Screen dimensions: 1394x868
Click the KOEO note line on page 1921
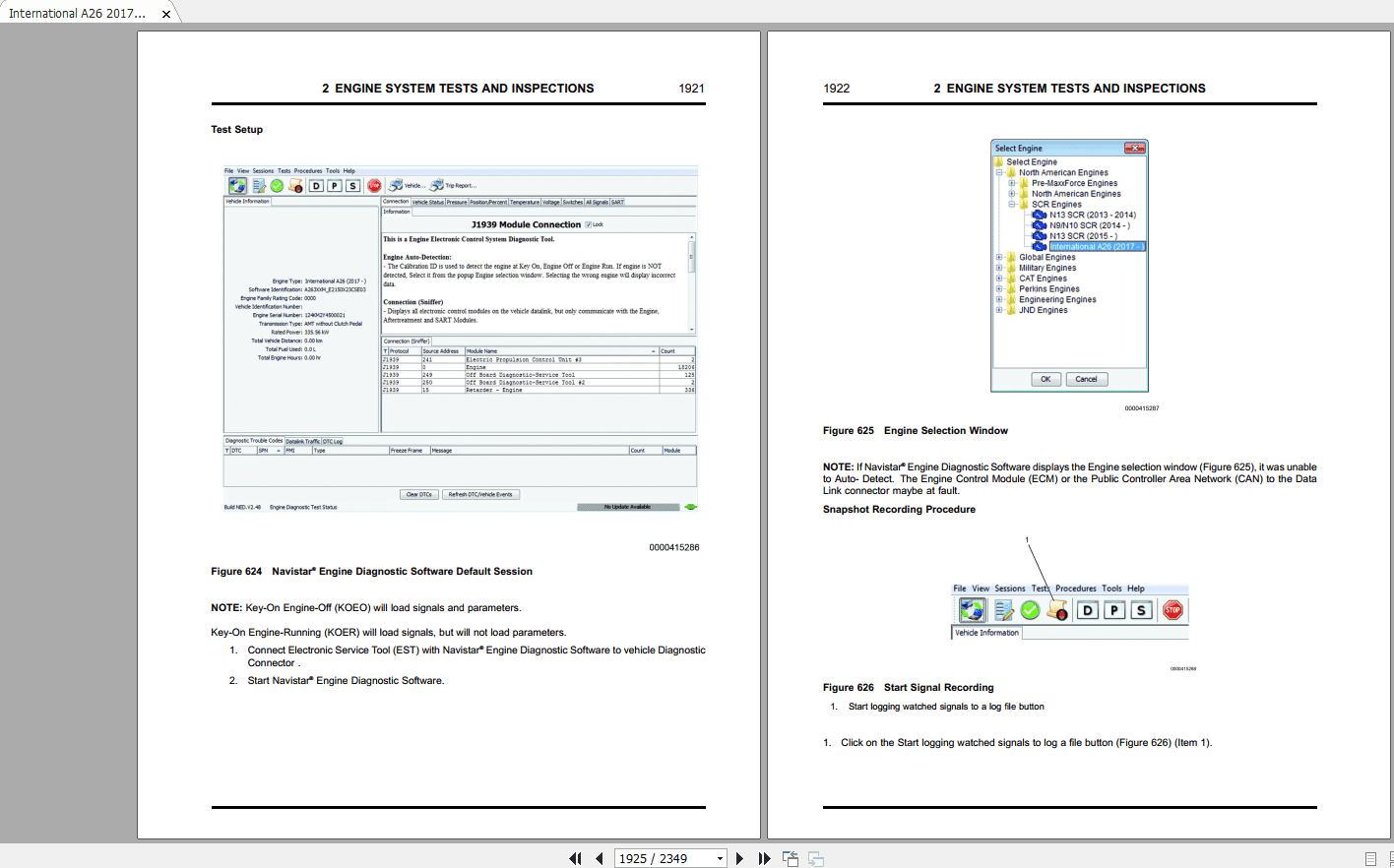(366, 607)
